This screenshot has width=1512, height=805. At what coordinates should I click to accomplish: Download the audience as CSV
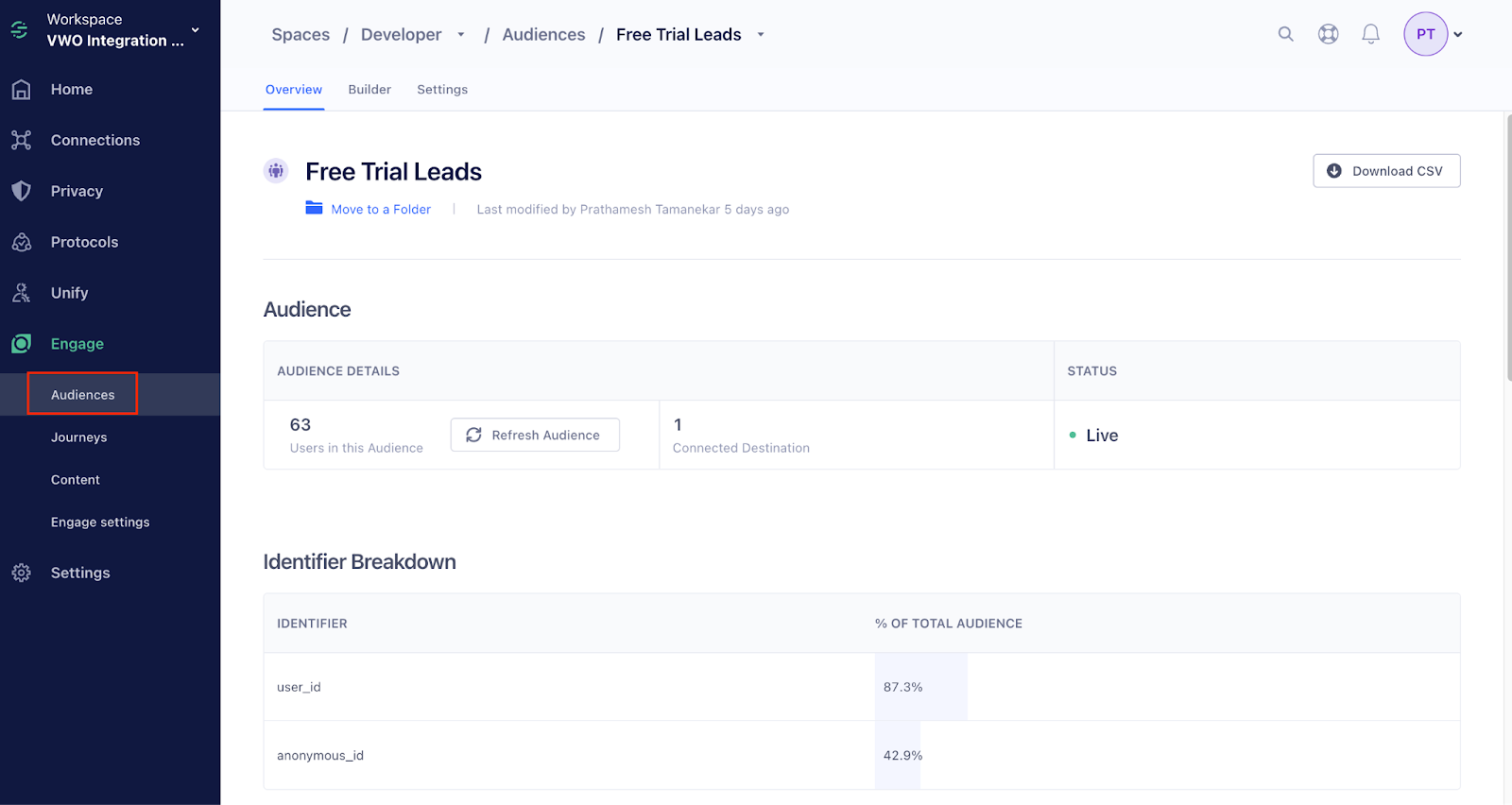(x=1386, y=171)
